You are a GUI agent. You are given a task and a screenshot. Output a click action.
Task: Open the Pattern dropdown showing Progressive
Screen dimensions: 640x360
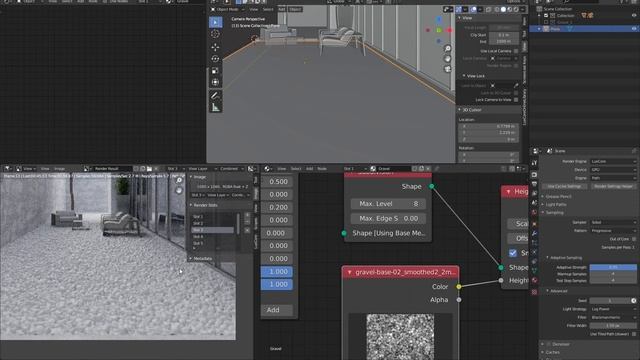pos(613,231)
